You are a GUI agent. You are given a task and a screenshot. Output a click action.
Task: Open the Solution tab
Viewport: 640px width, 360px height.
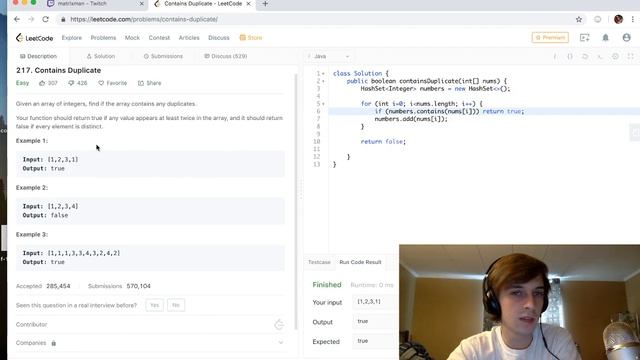point(101,56)
